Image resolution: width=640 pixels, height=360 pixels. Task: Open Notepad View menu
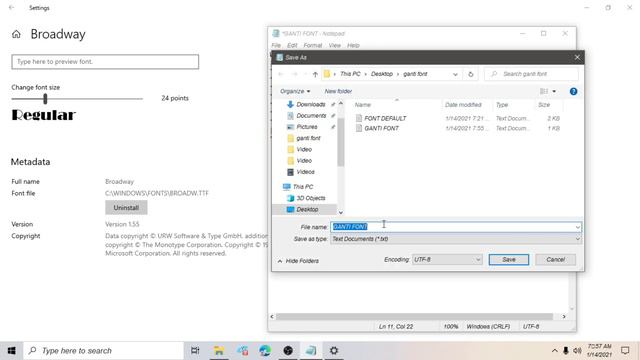[334, 45]
